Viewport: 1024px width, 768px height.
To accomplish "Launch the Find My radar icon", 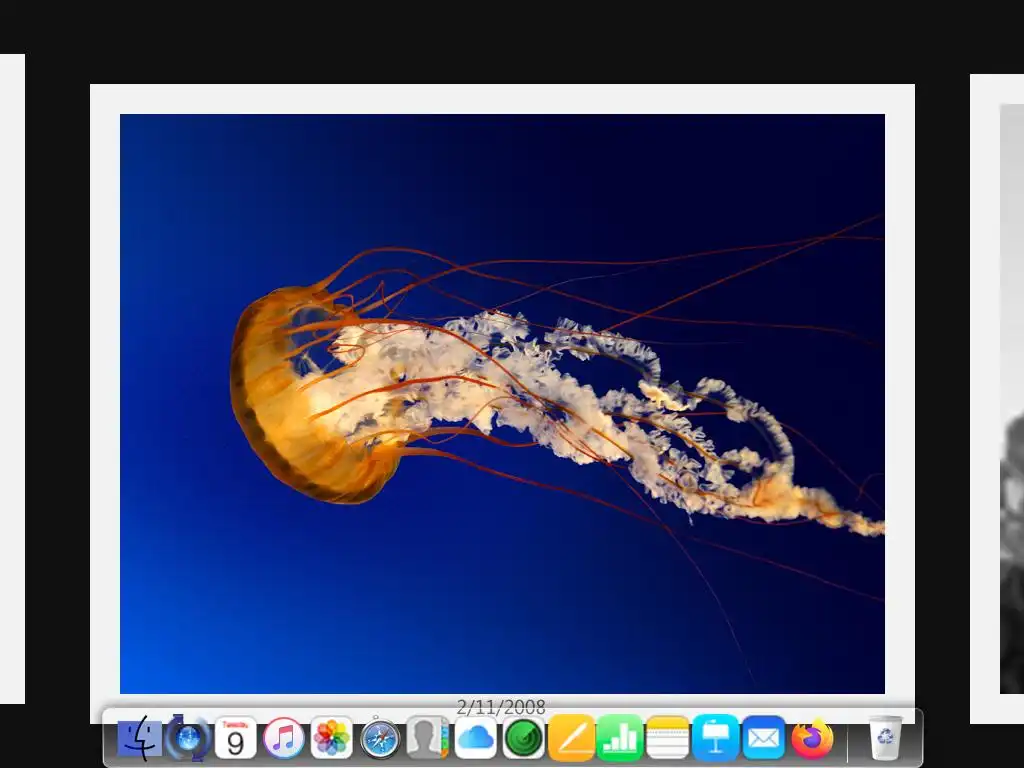I will coord(524,738).
